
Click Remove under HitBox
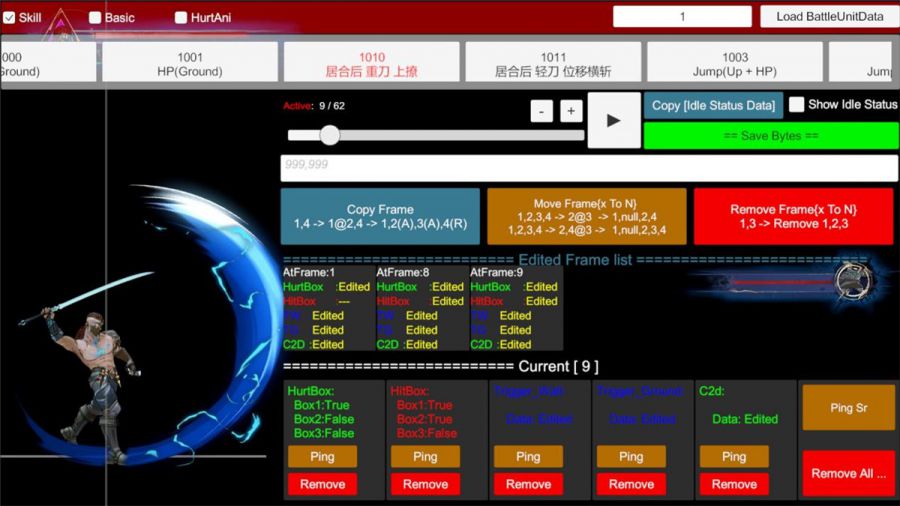point(425,484)
